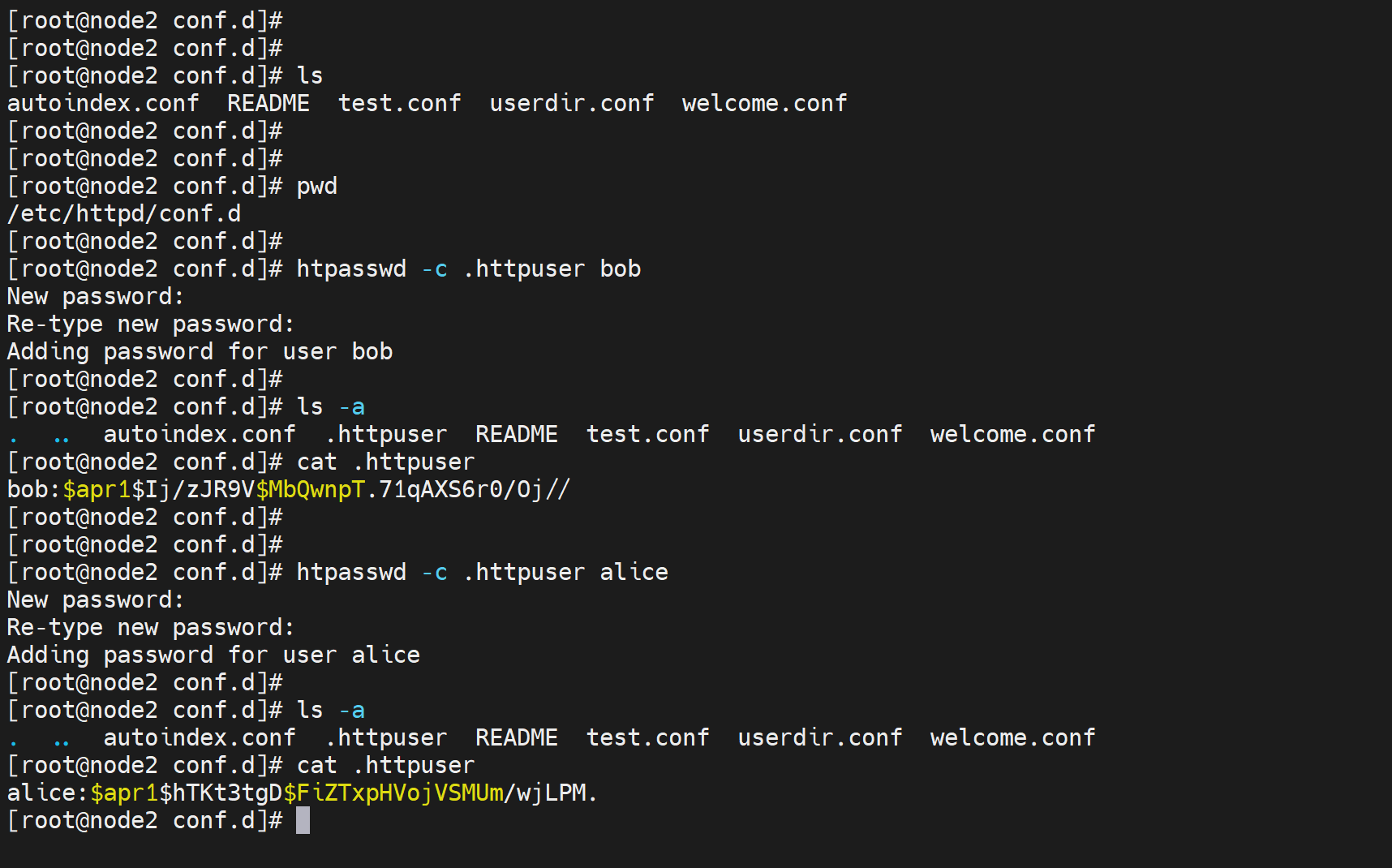1392x868 pixels.
Task: Click the first 'cat .httpuser' command
Action: [x=385, y=462]
